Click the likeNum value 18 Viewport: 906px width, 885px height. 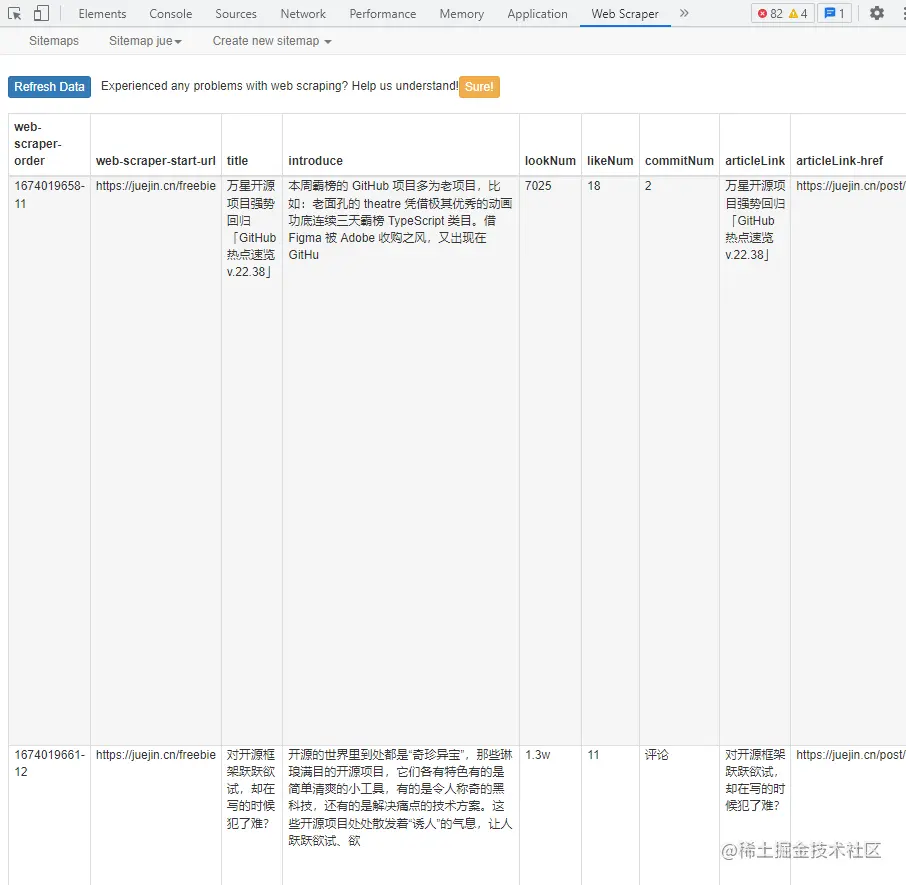593,186
